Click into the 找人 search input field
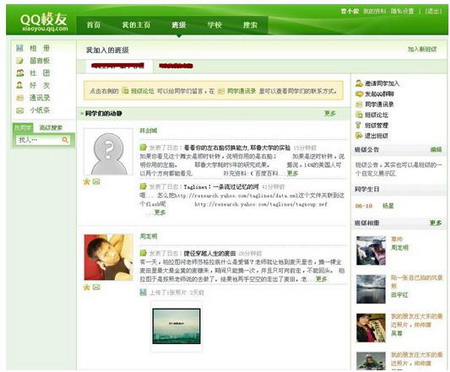Screen dimensions: 450x372 38,140
